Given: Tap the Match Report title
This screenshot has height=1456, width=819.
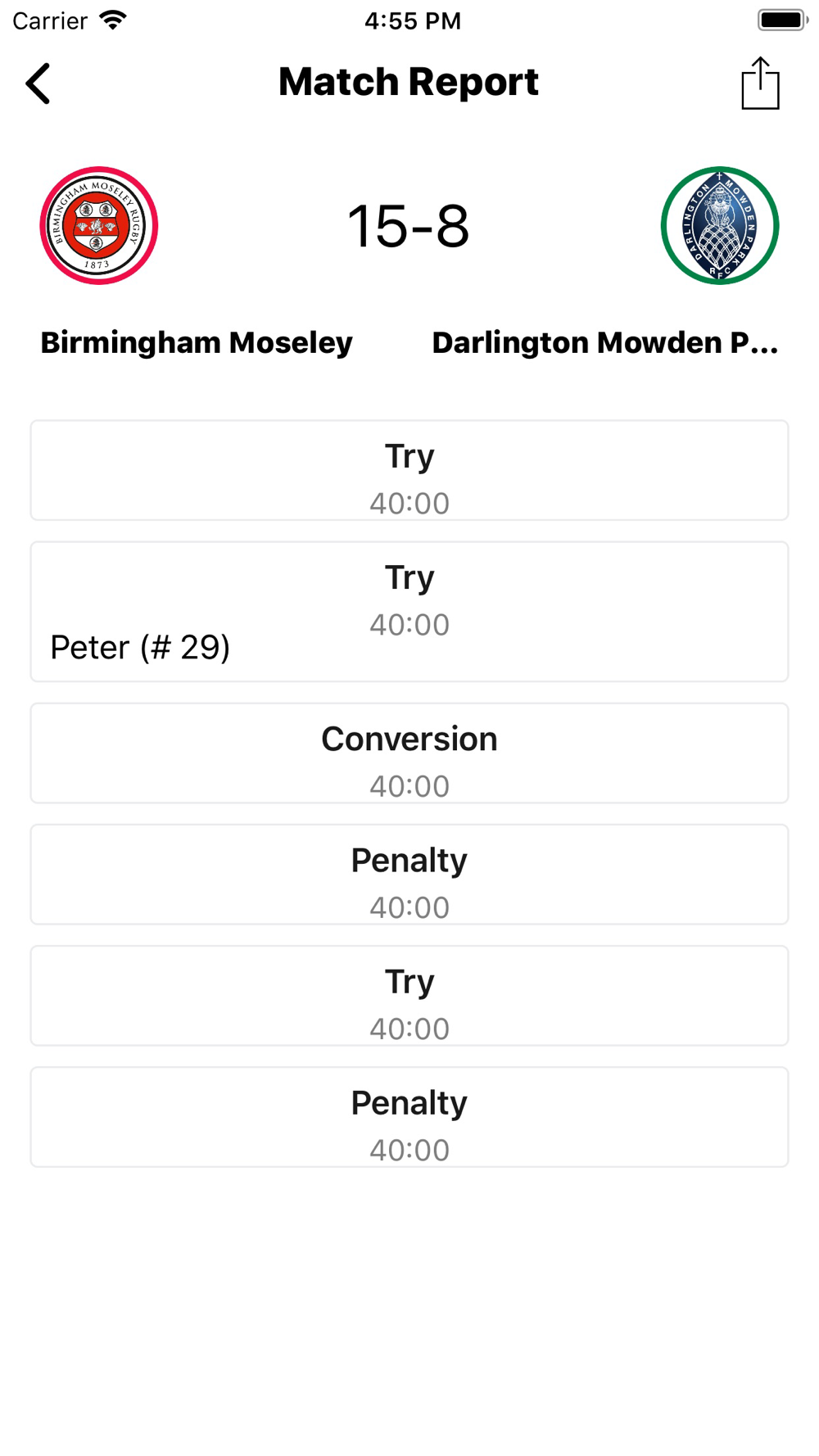Looking at the screenshot, I should (x=409, y=82).
